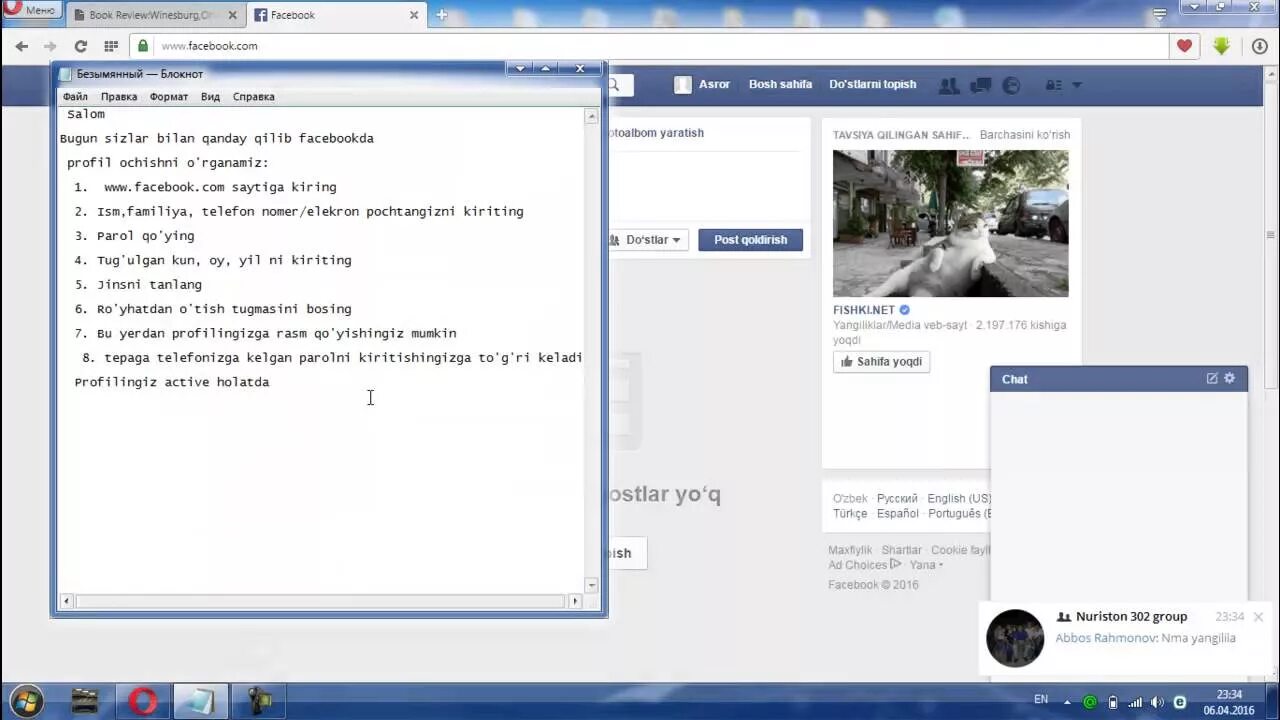Open Facebook friend requests icon
This screenshot has height=720, width=1280.
(x=949, y=86)
